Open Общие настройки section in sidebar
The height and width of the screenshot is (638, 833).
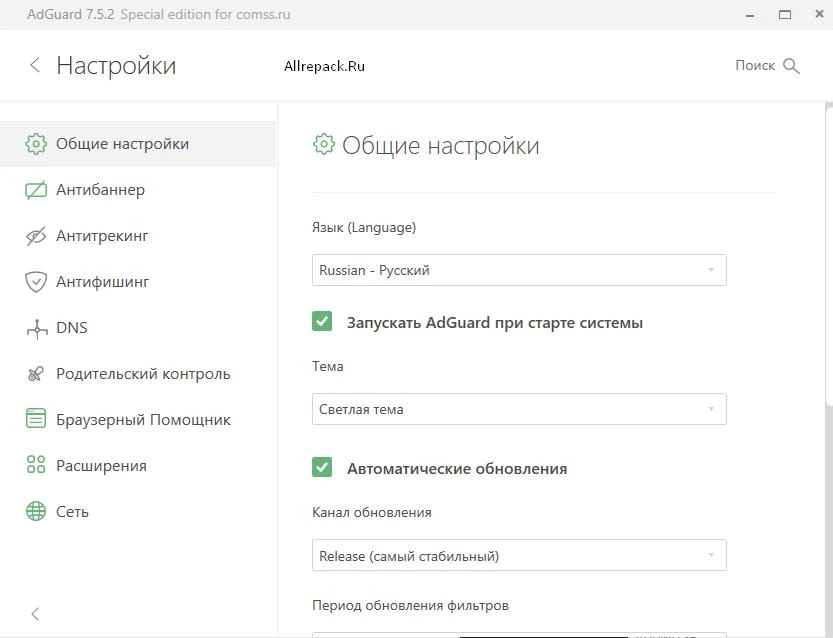138,143
